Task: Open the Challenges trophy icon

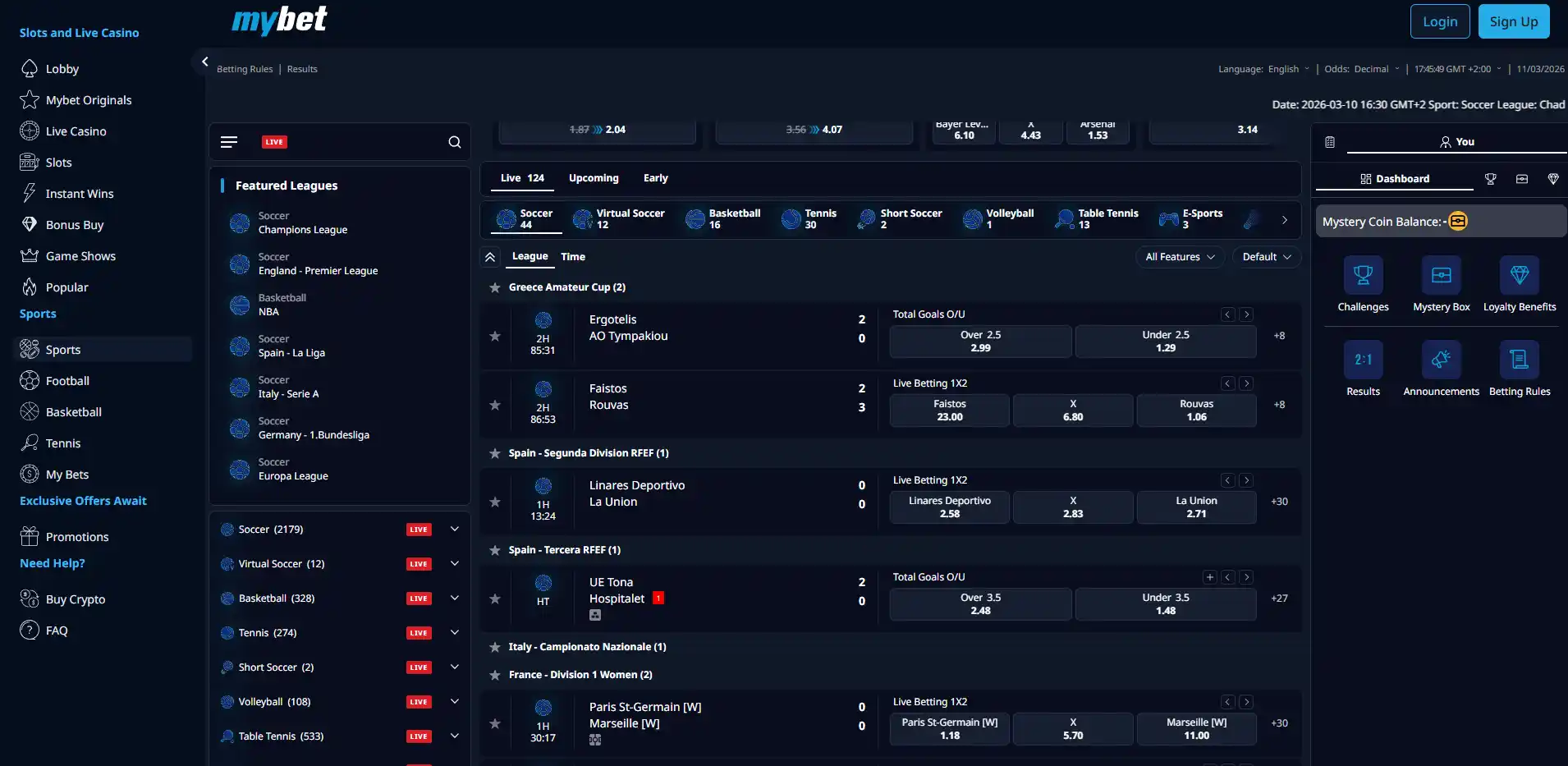Action: click(1363, 275)
